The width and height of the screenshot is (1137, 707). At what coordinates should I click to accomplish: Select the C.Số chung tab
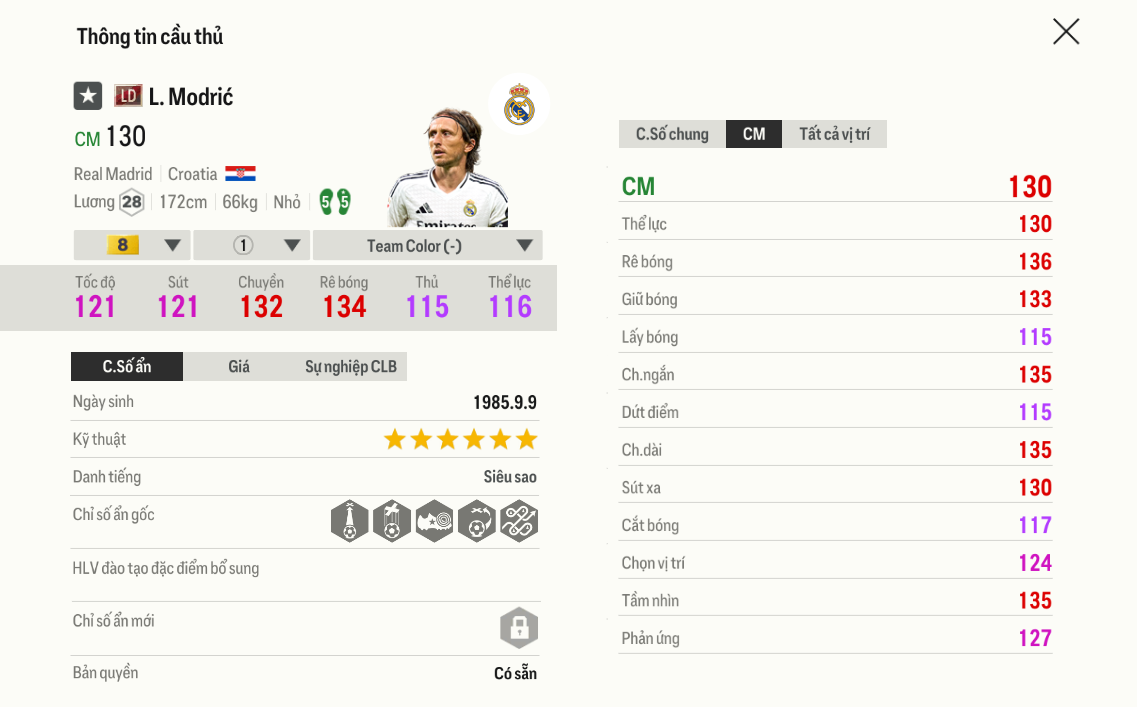[x=672, y=134]
